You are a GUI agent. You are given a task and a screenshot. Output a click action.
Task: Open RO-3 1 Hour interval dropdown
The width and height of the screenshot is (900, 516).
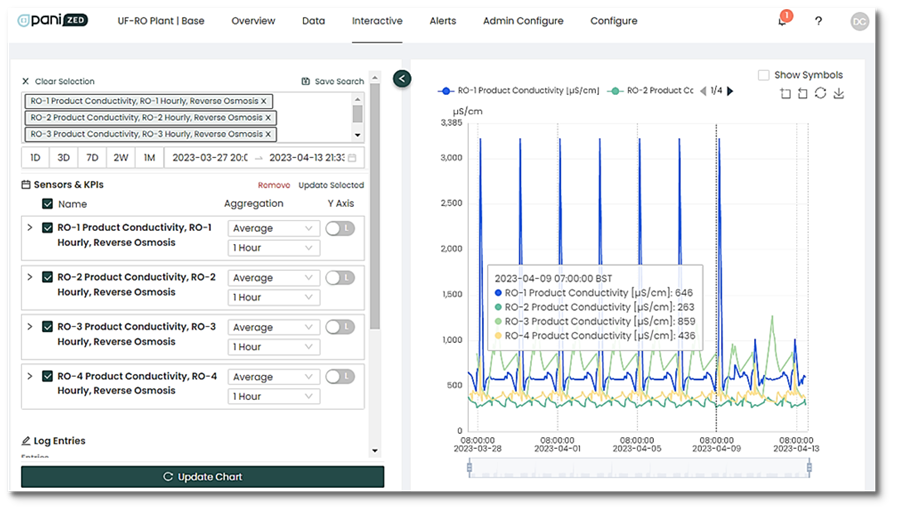click(273, 347)
